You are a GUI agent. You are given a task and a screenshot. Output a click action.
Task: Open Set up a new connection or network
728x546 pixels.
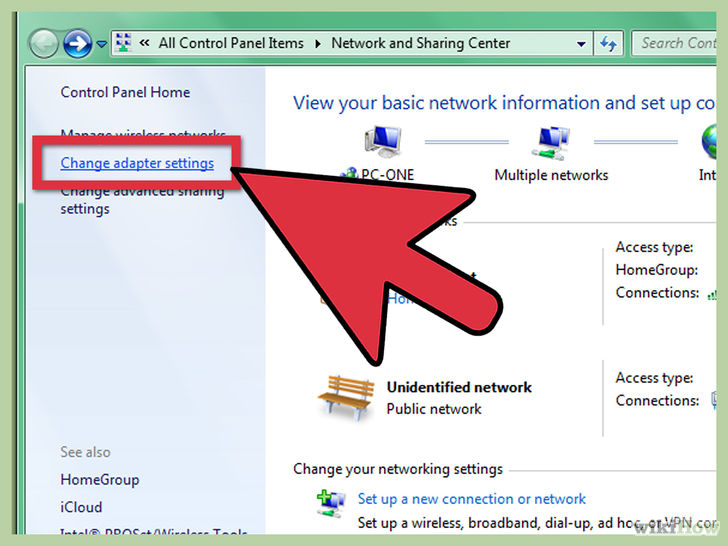click(x=471, y=499)
